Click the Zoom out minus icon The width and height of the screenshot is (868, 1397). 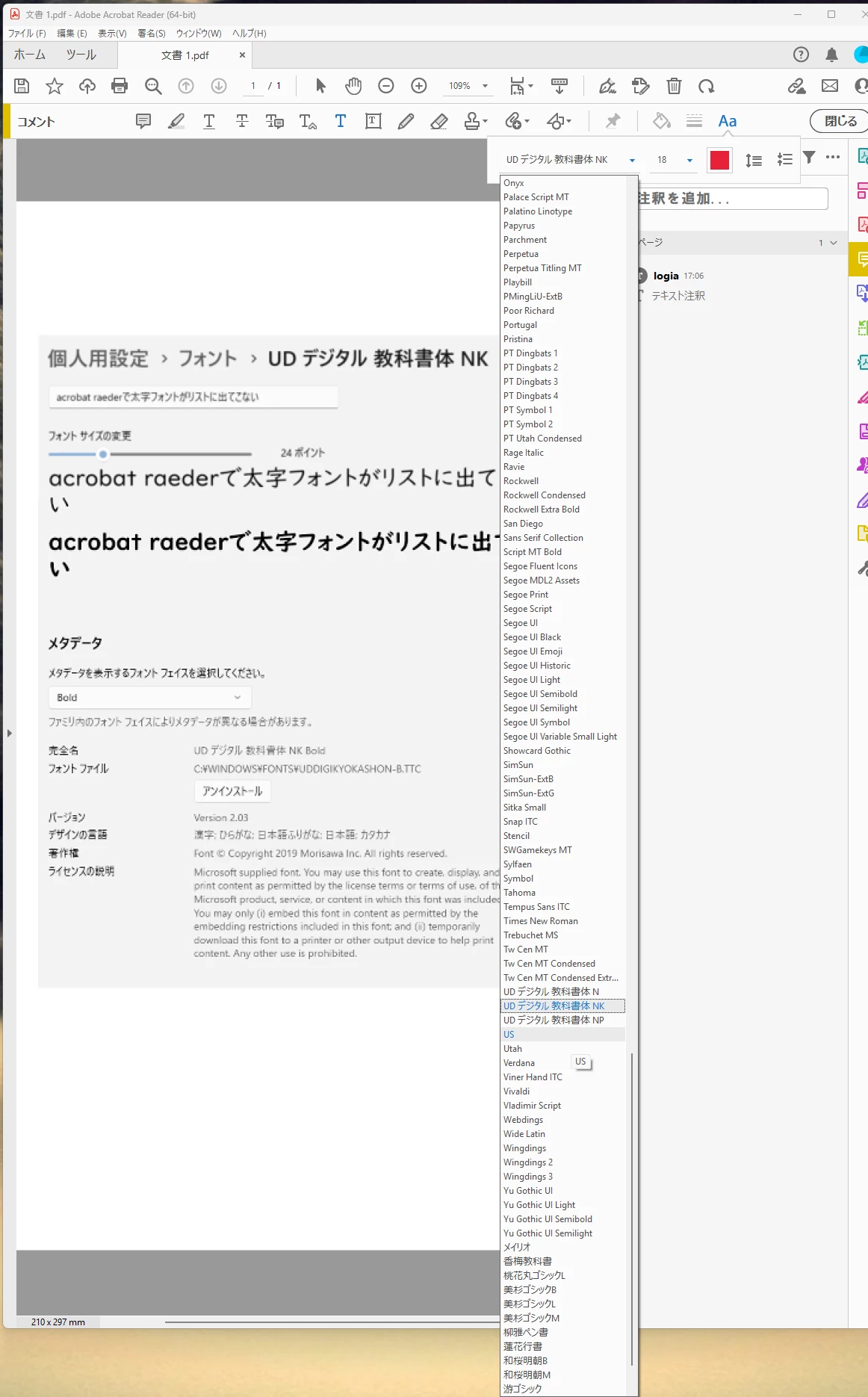tap(386, 86)
